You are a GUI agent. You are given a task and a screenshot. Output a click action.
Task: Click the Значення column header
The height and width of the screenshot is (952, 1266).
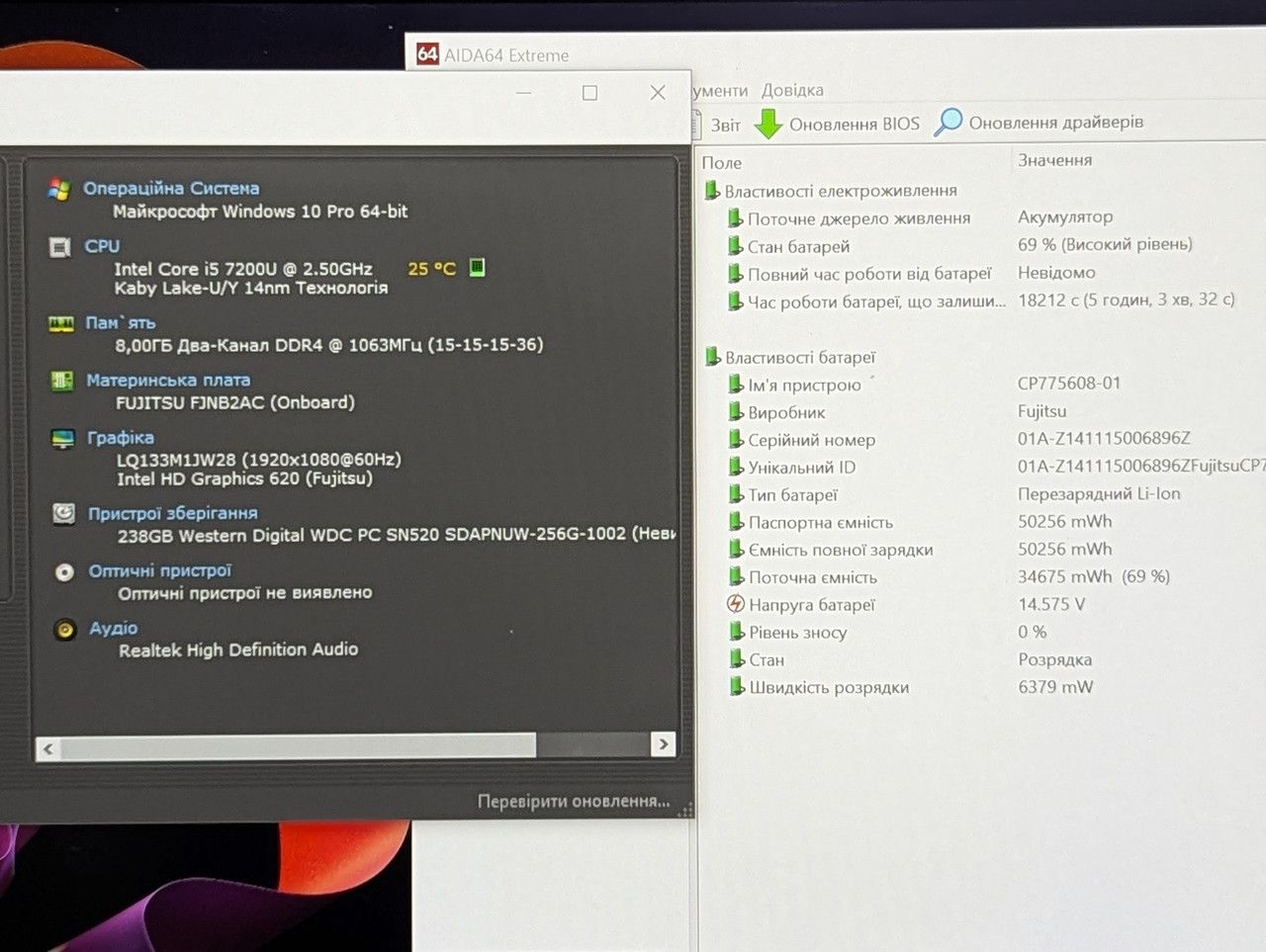coord(1054,160)
